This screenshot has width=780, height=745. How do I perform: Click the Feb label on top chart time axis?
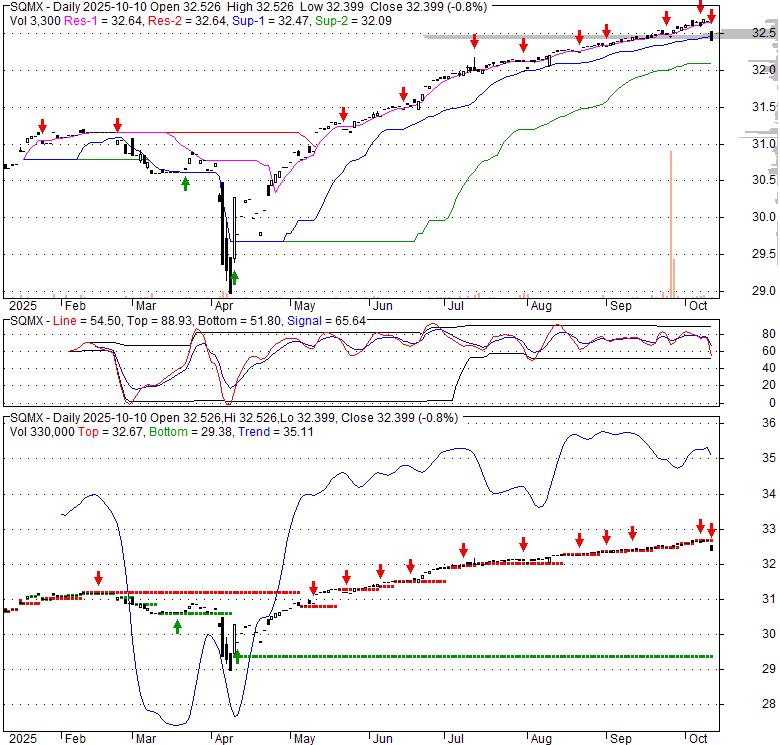(75, 306)
